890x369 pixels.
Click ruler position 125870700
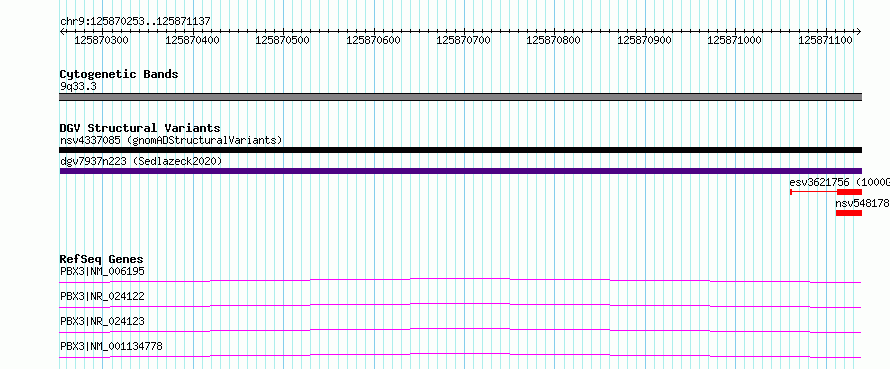(463, 40)
